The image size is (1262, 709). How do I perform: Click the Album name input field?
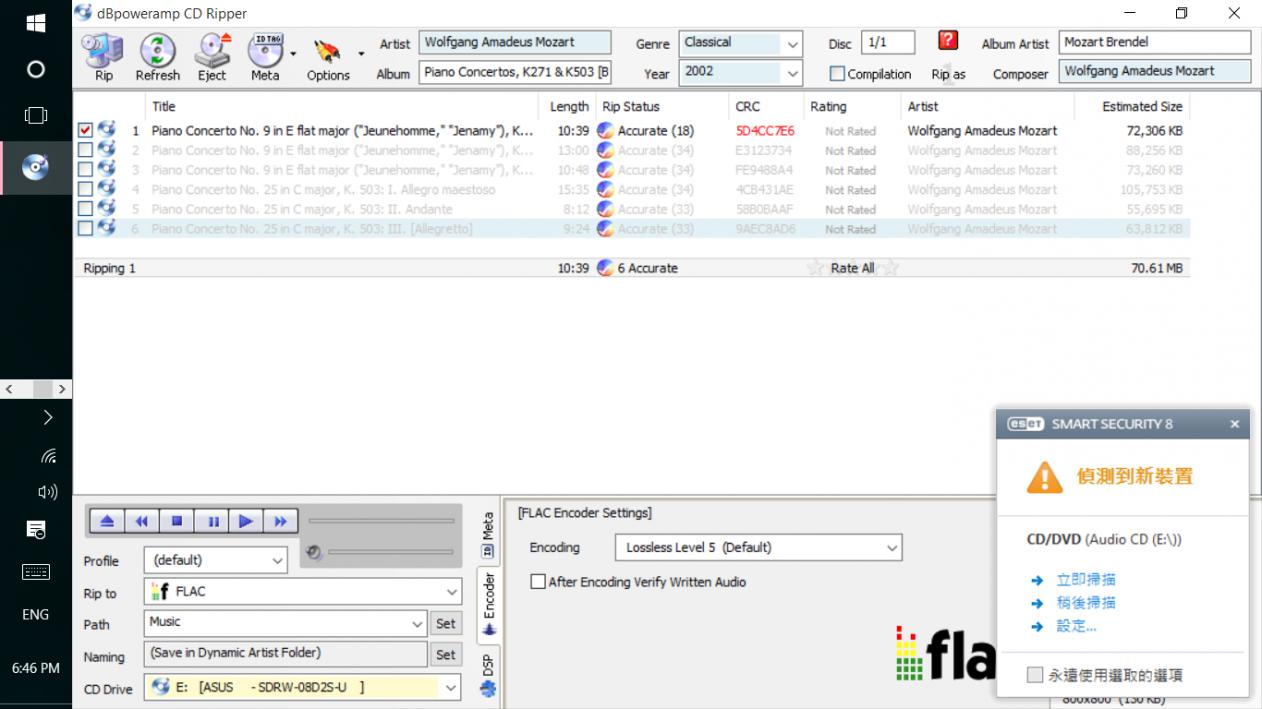[514, 73]
